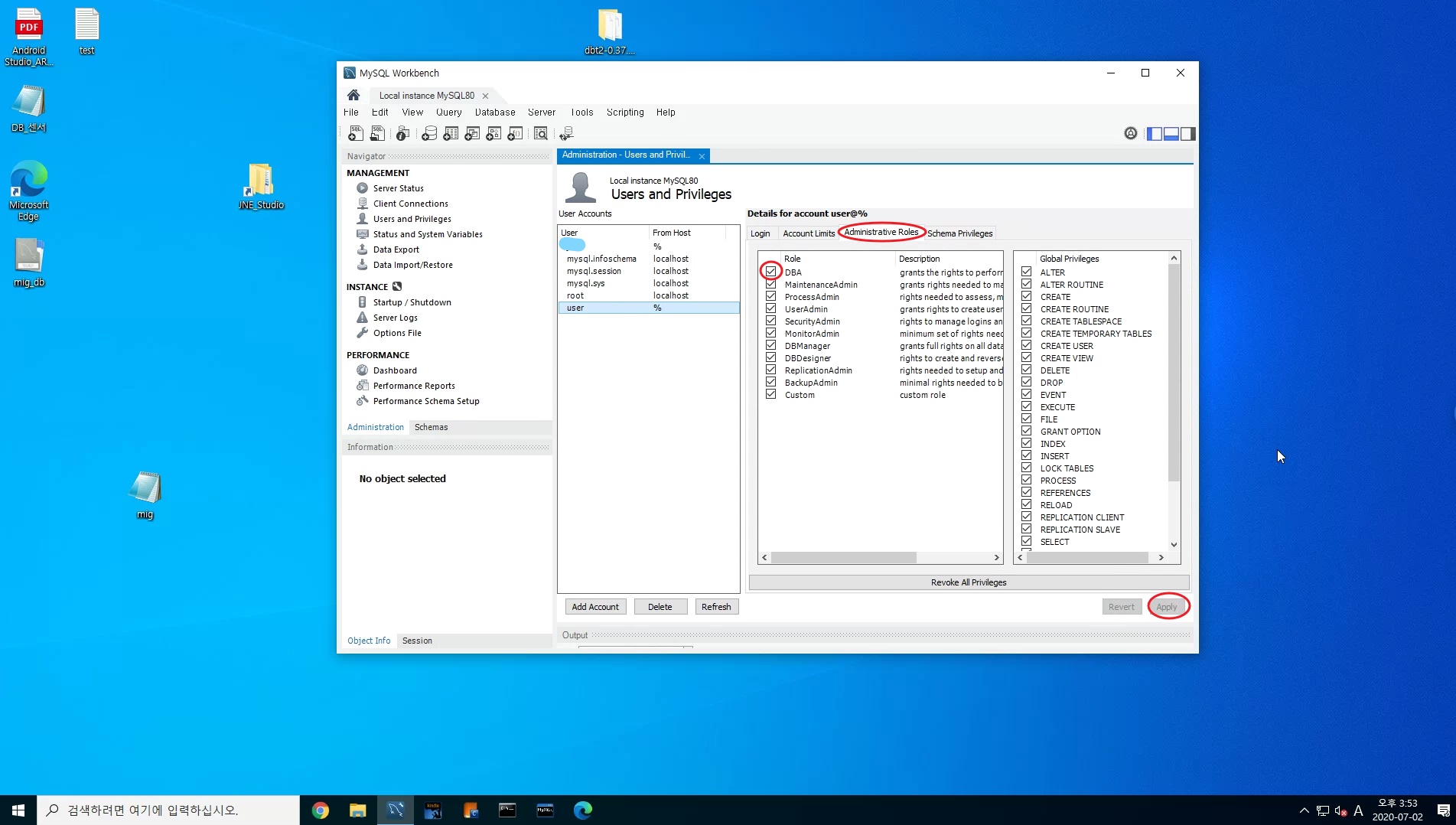The height and width of the screenshot is (825, 1456).
Task: Click the Apply button
Action: (1166, 607)
